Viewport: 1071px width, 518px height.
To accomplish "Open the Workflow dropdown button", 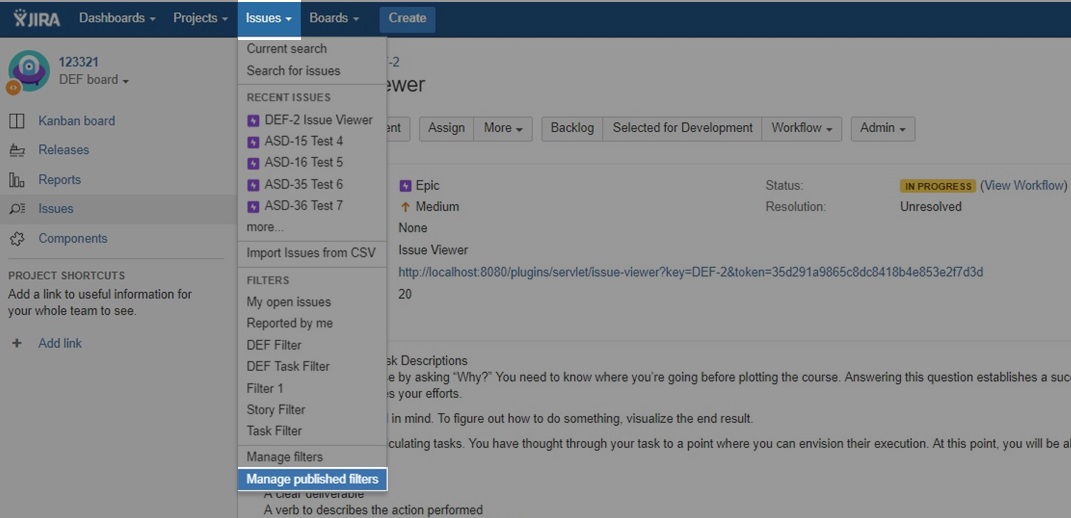I will tap(801, 128).
